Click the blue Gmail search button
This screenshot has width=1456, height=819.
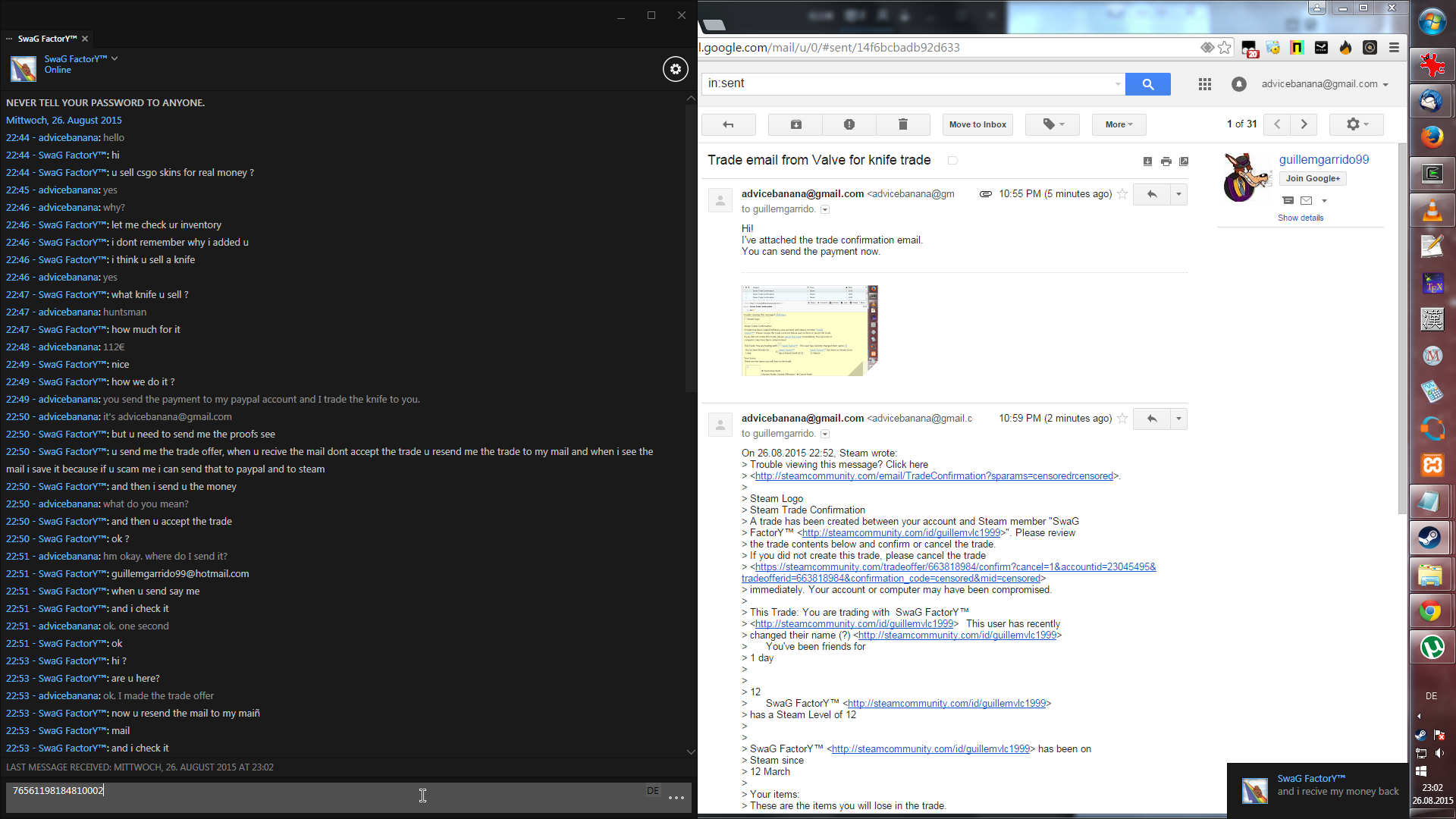pos(1147,84)
